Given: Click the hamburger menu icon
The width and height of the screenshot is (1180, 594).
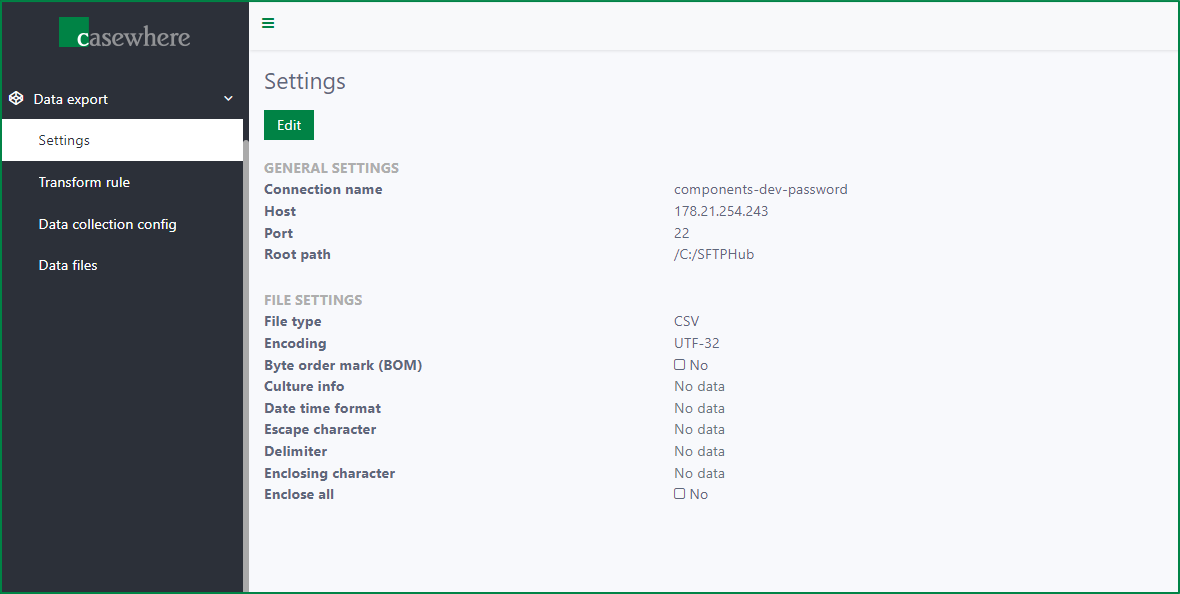Looking at the screenshot, I should (x=268, y=23).
